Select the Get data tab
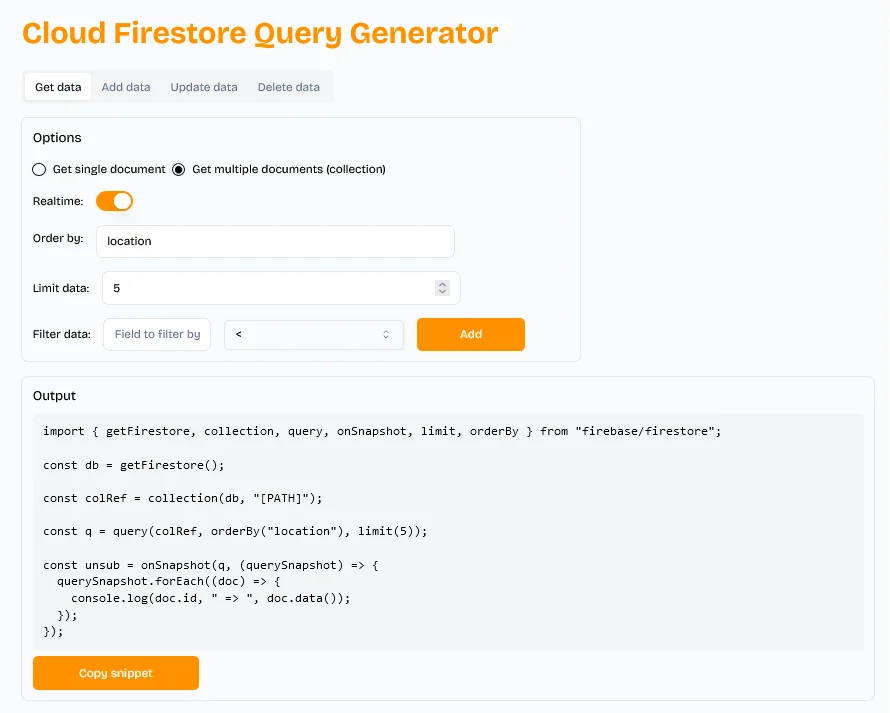Viewport: 890px width, 713px height. [x=58, y=87]
